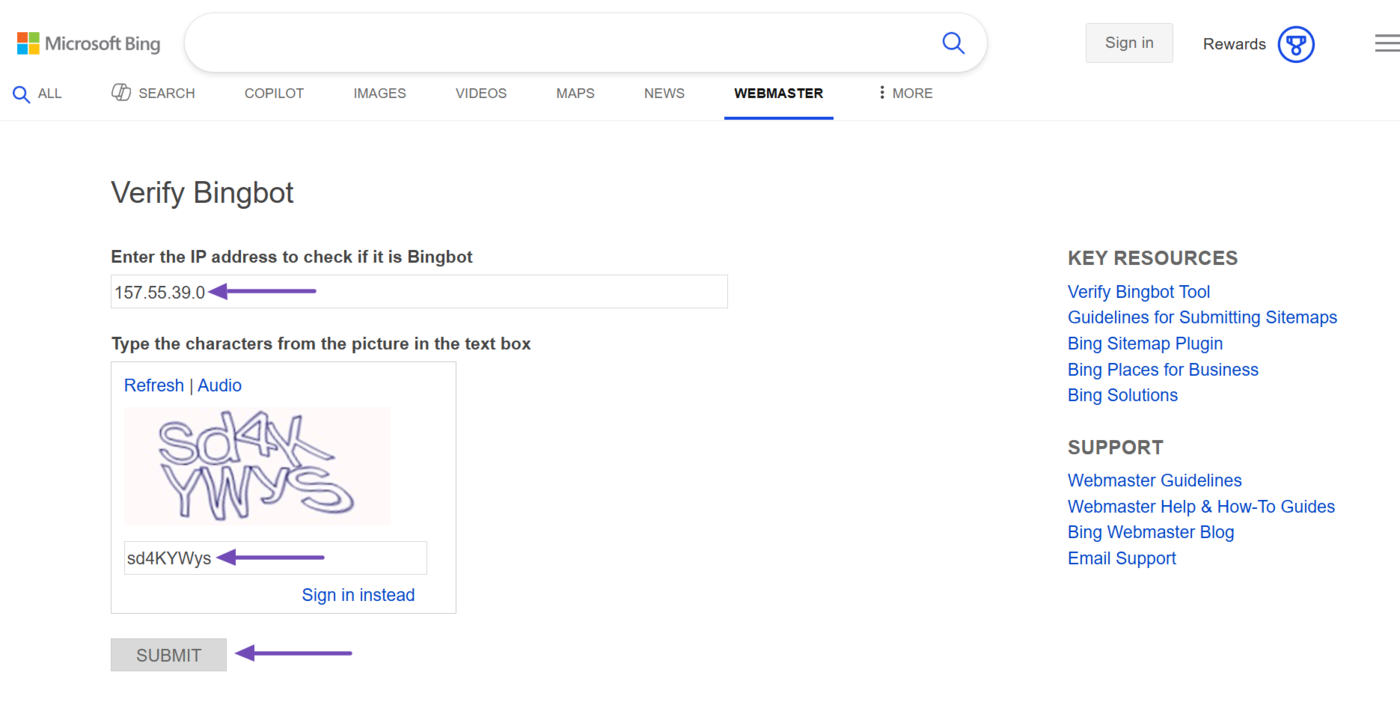Play the Audio captcha option

220,385
